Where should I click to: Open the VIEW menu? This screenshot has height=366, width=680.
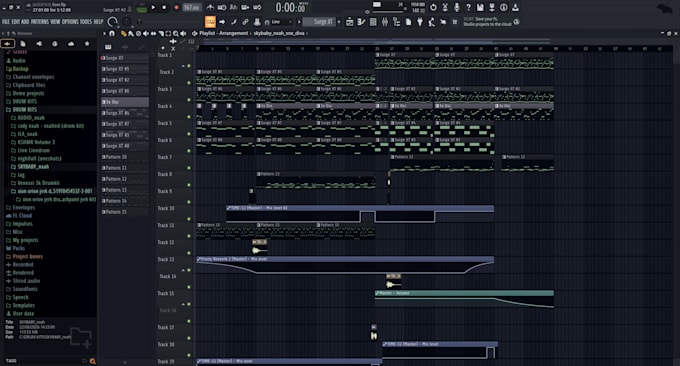(55, 22)
